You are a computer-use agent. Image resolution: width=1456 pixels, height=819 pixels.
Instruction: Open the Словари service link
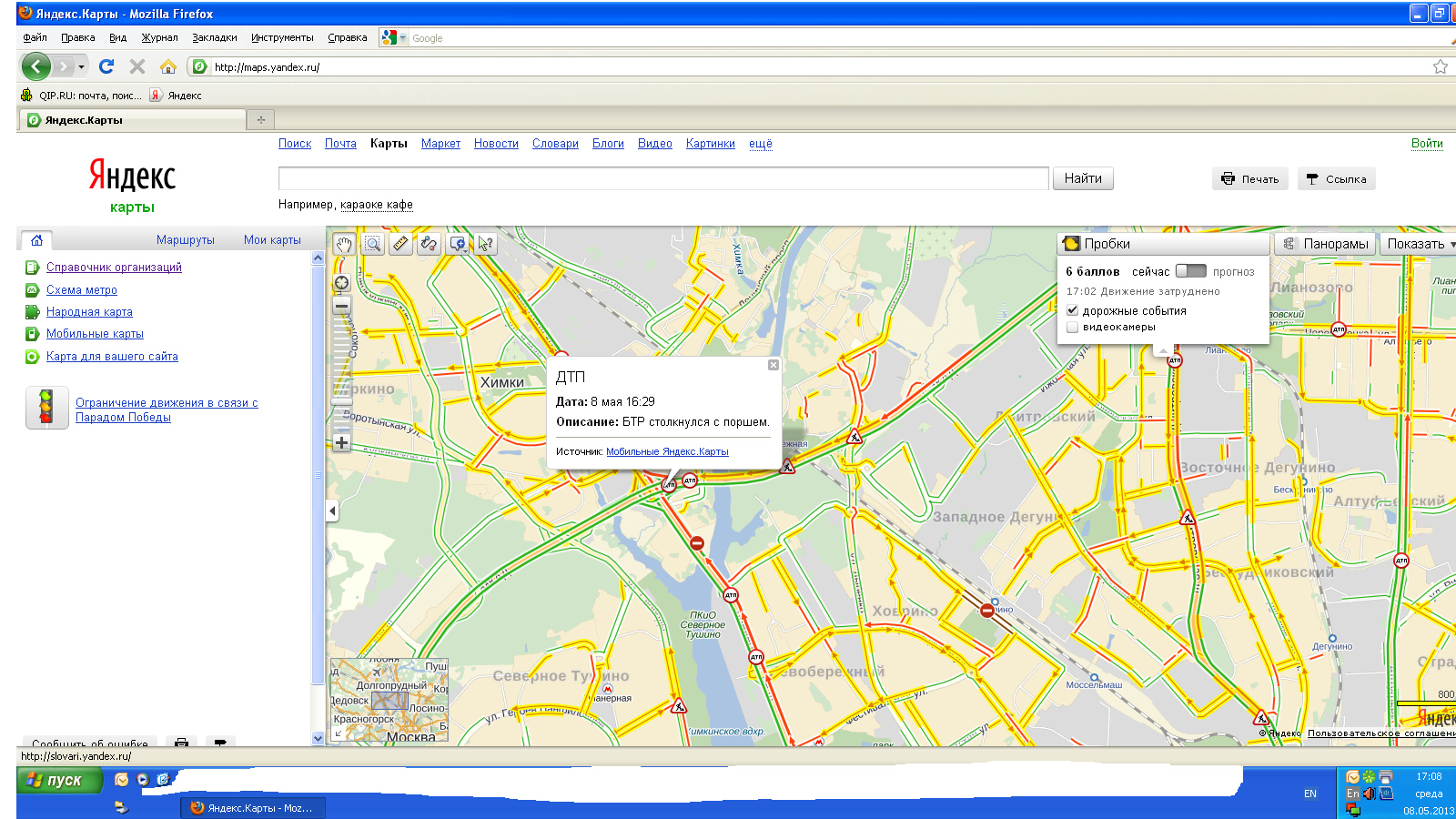[x=555, y=144]
